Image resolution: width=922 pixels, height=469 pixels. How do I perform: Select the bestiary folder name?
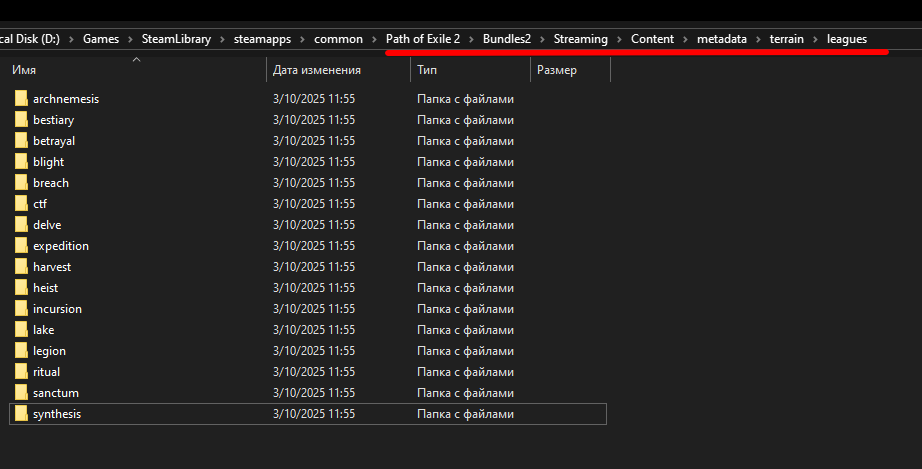(54, 120)
